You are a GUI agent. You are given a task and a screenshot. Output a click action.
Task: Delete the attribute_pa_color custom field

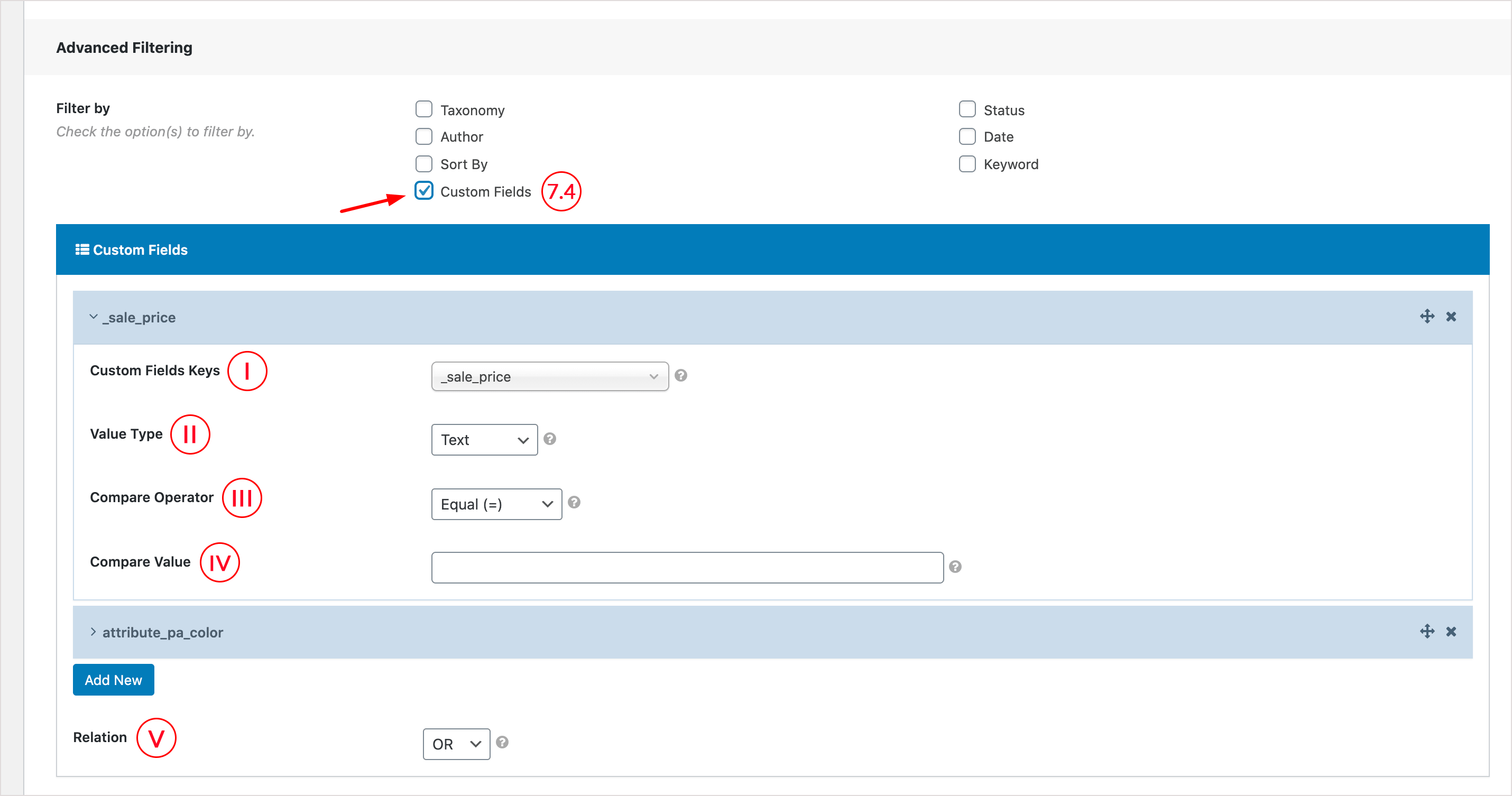(x=1451, y=632)
